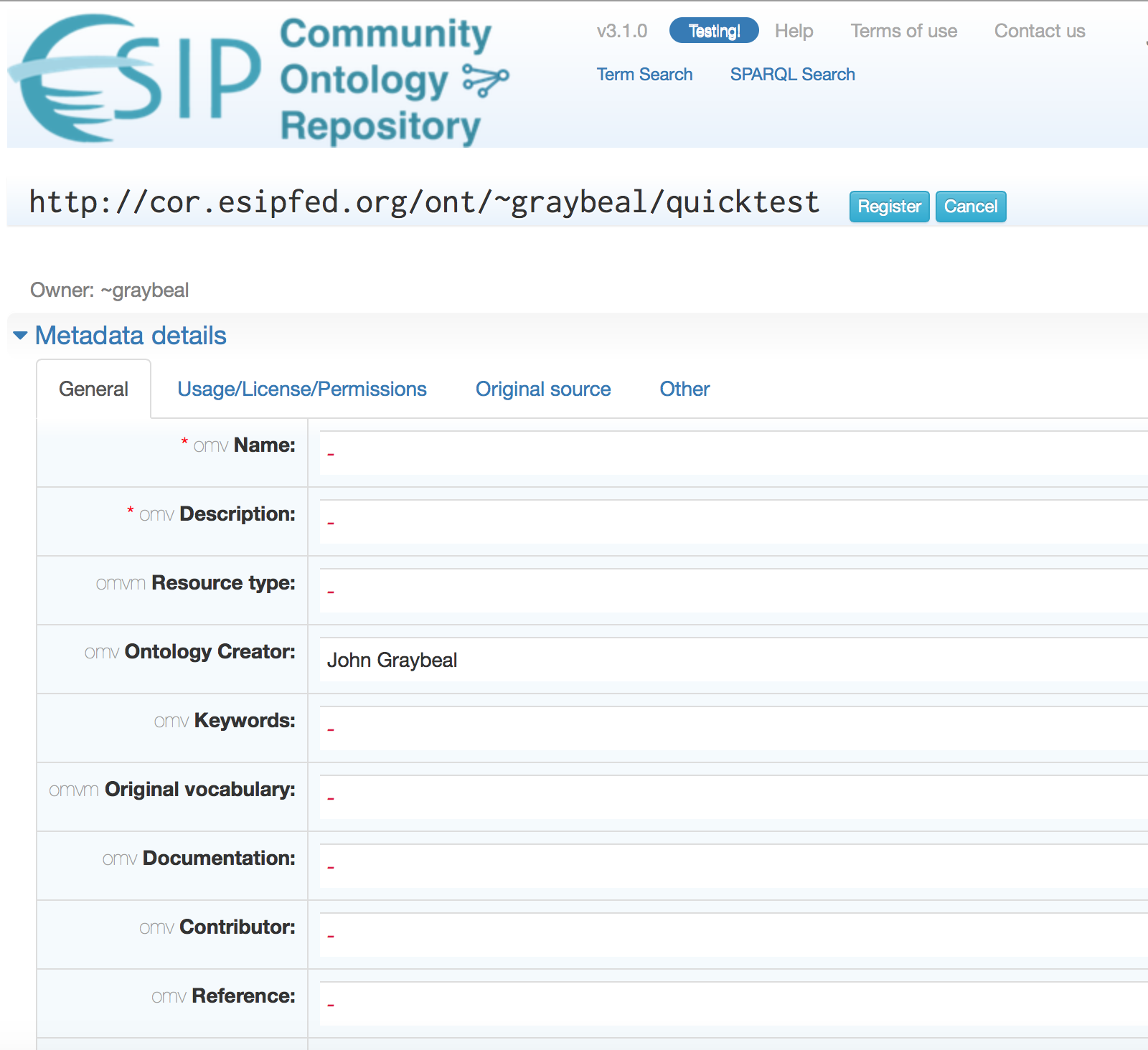Click the Documentation input field
Viewport: 1148px width, 1050px height.
pyautogui.click(x=733, y=866)
